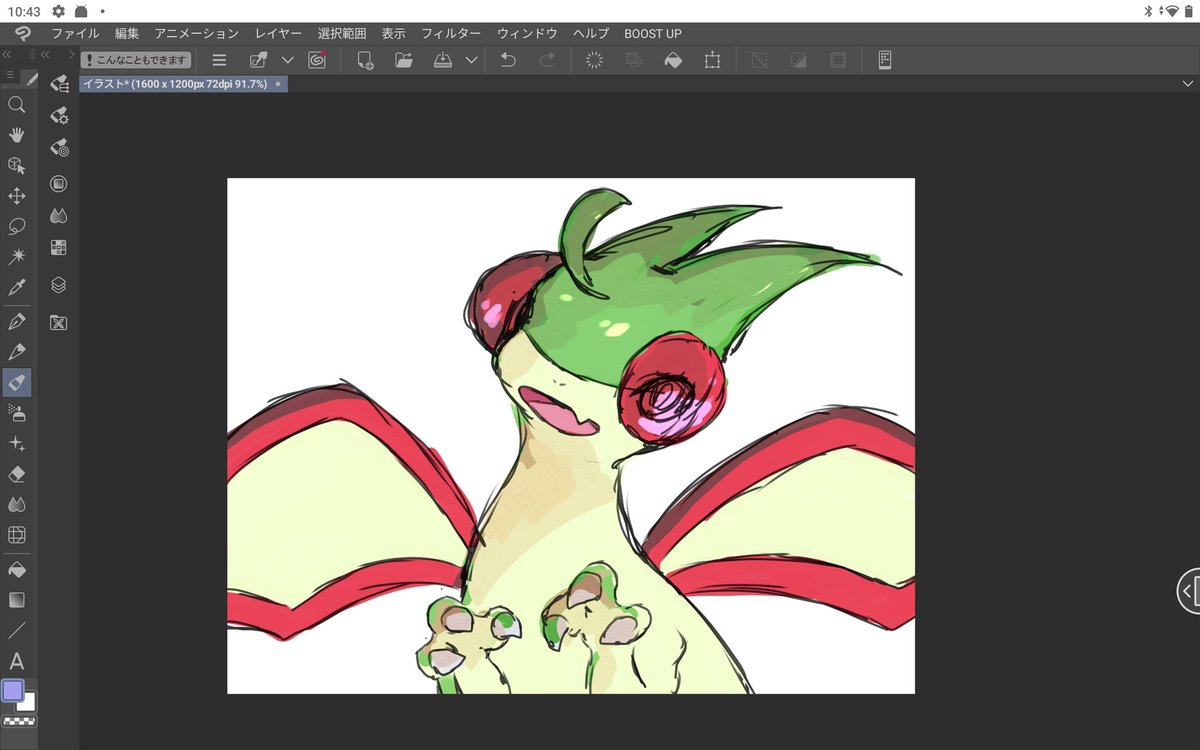Select the Eyedropper tool
This screenshot has width=1200, height=750.
coord(16,287)
